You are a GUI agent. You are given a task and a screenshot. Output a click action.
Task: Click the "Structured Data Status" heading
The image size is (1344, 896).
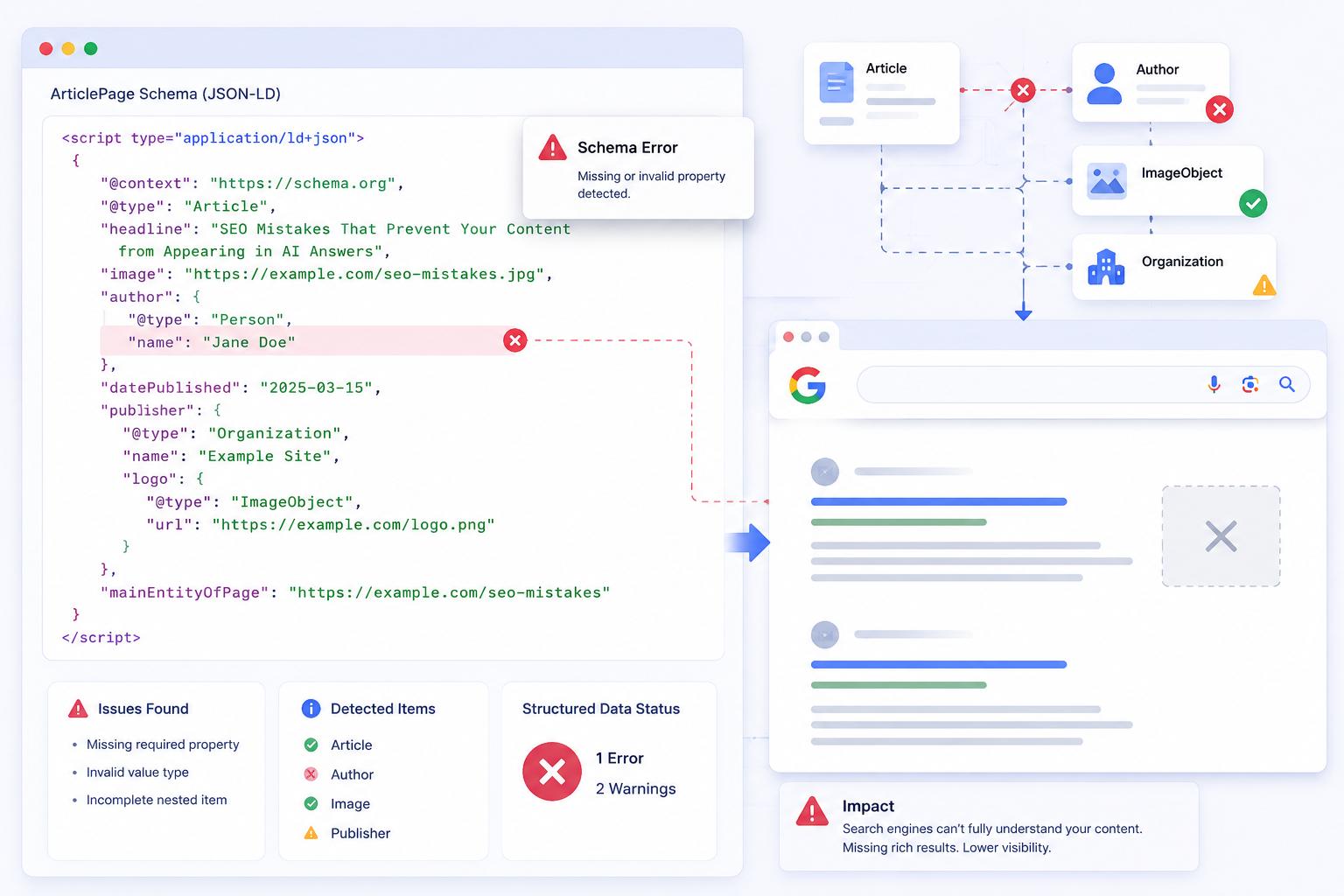point(601,709)
